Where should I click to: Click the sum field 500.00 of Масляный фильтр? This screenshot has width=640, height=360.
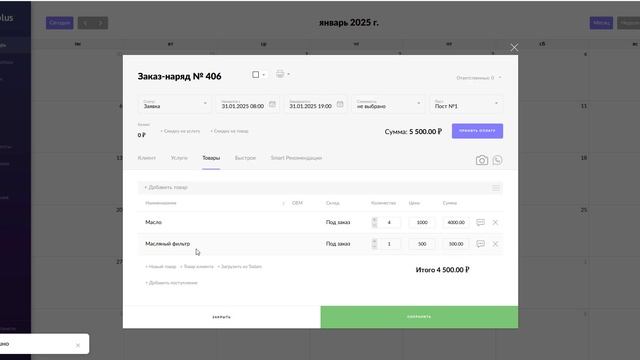click(456, 244)
